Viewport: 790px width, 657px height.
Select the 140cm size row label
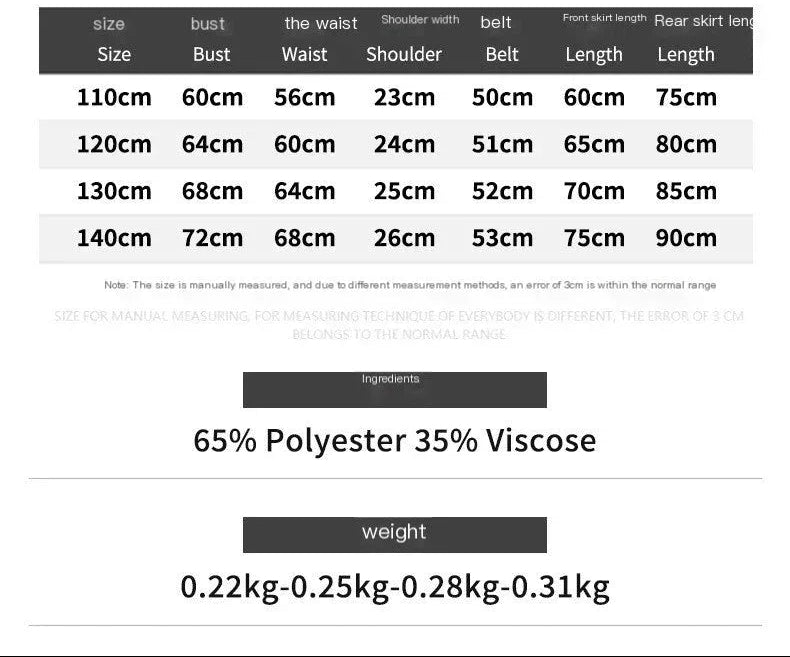(x=114, y=238)
